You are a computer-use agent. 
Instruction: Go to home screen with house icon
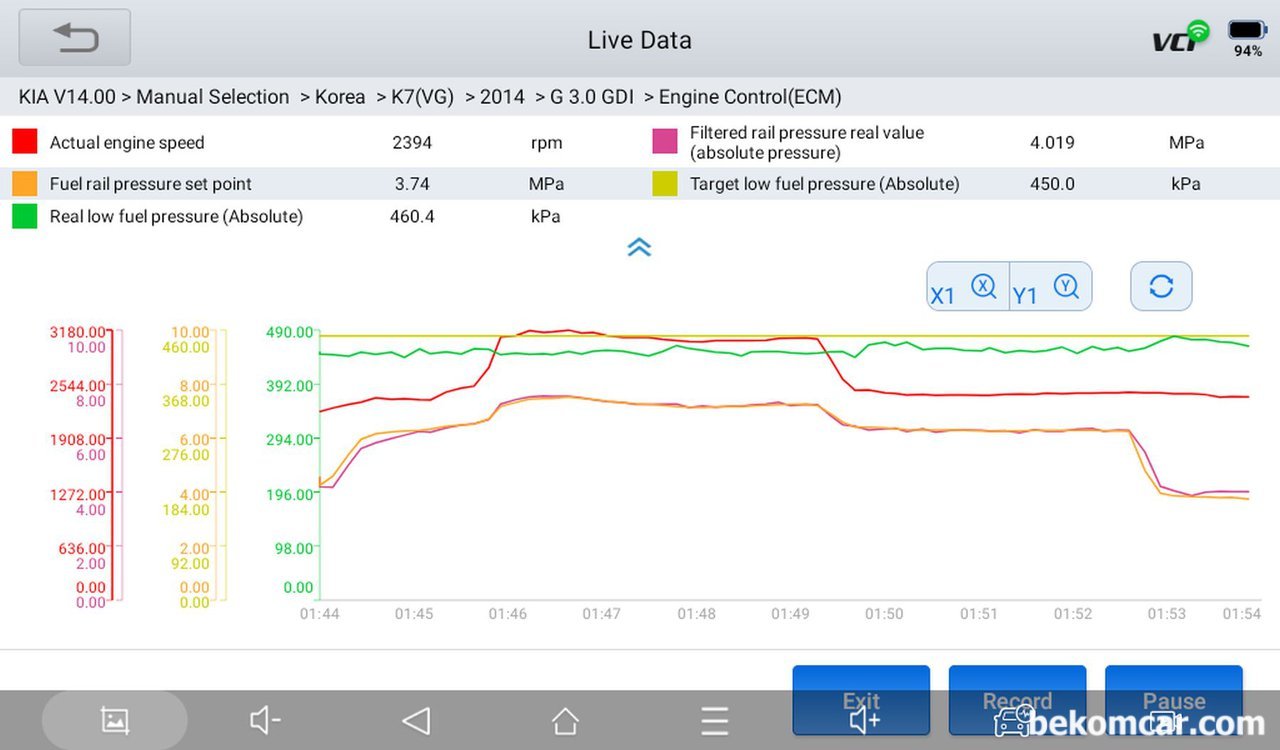pos(565,720)
